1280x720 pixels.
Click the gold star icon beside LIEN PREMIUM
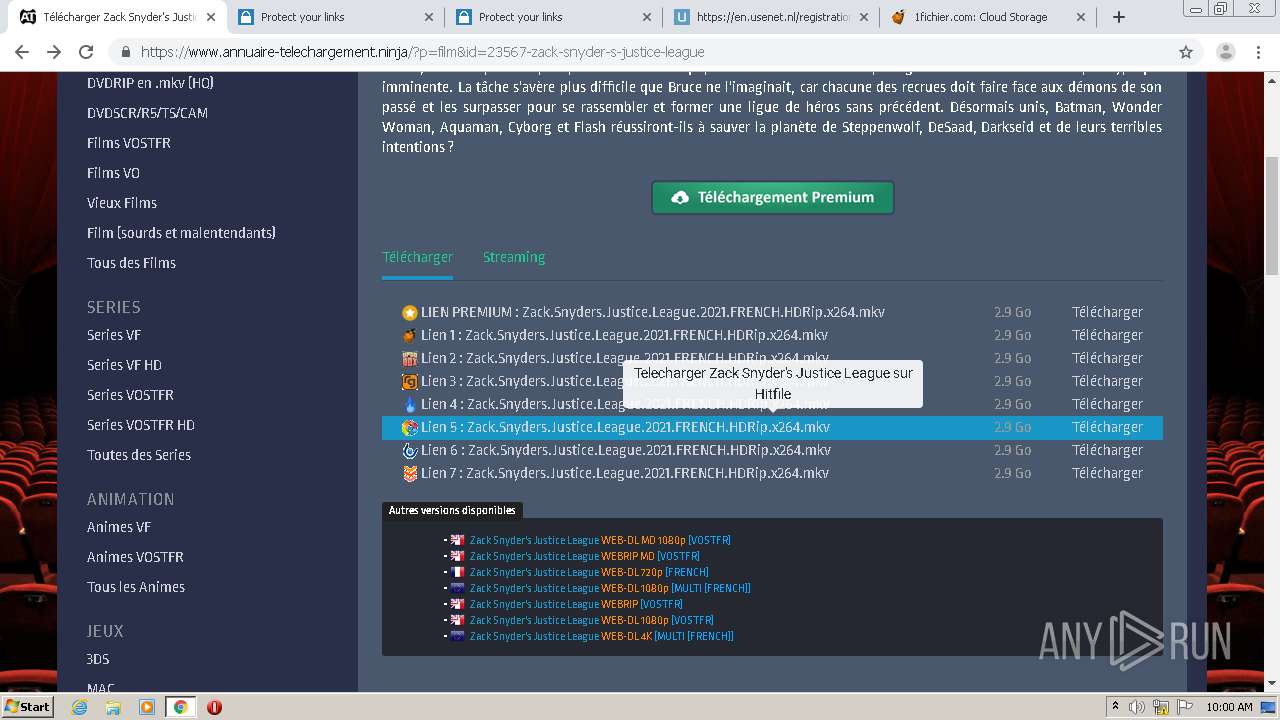point(410,313)
